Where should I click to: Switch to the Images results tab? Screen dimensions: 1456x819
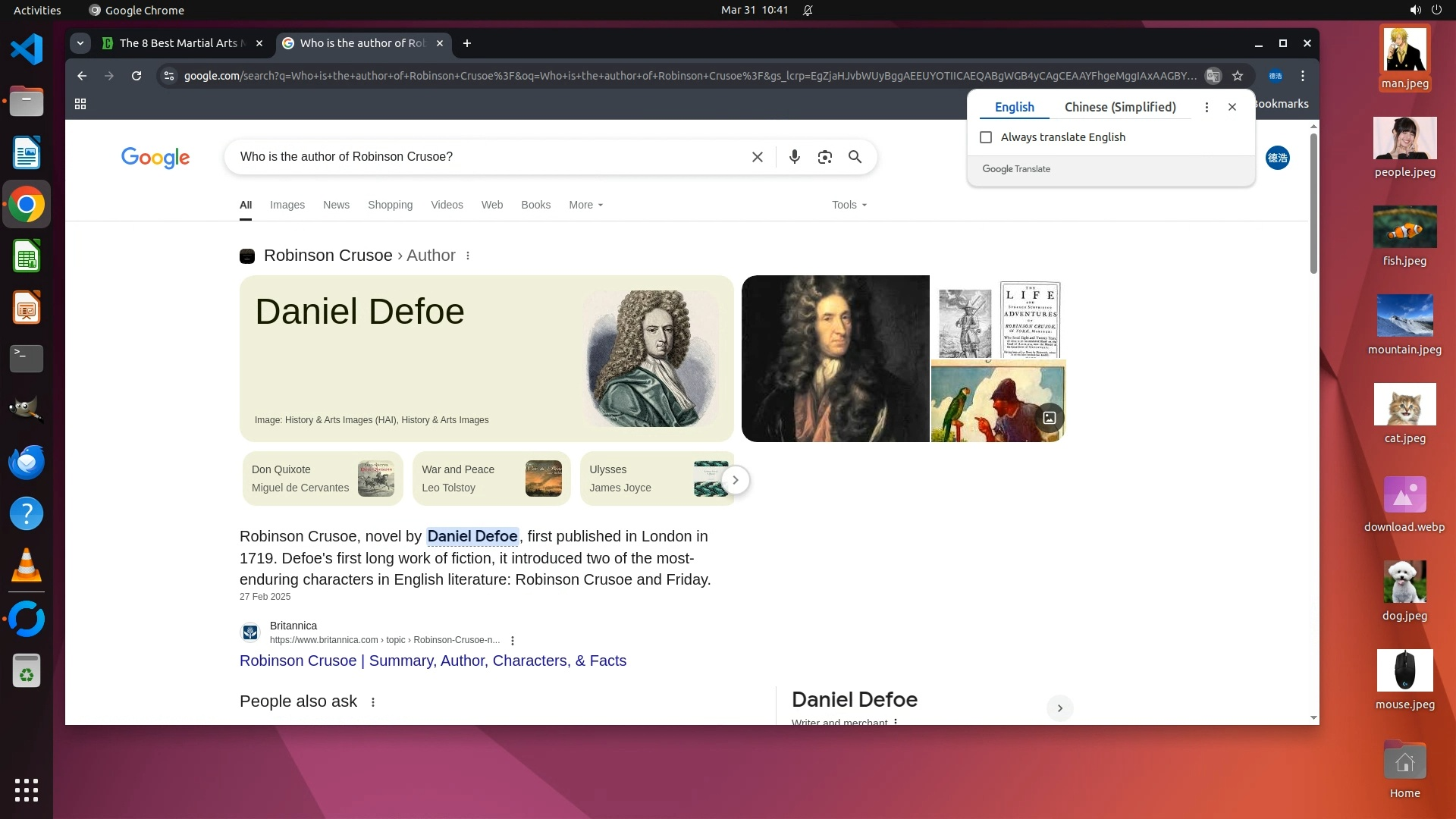pyautogui.click(x=287, y=205)
